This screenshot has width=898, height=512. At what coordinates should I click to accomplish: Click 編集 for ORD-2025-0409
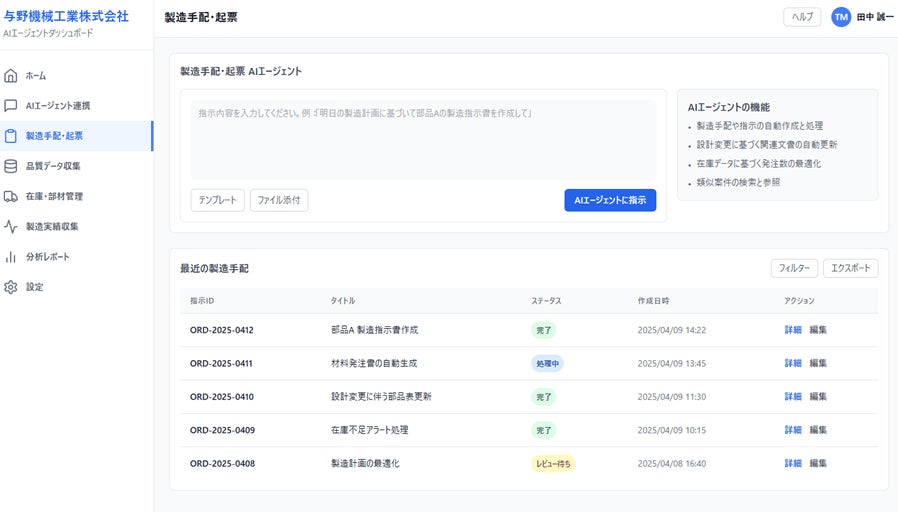click(818, 430)
